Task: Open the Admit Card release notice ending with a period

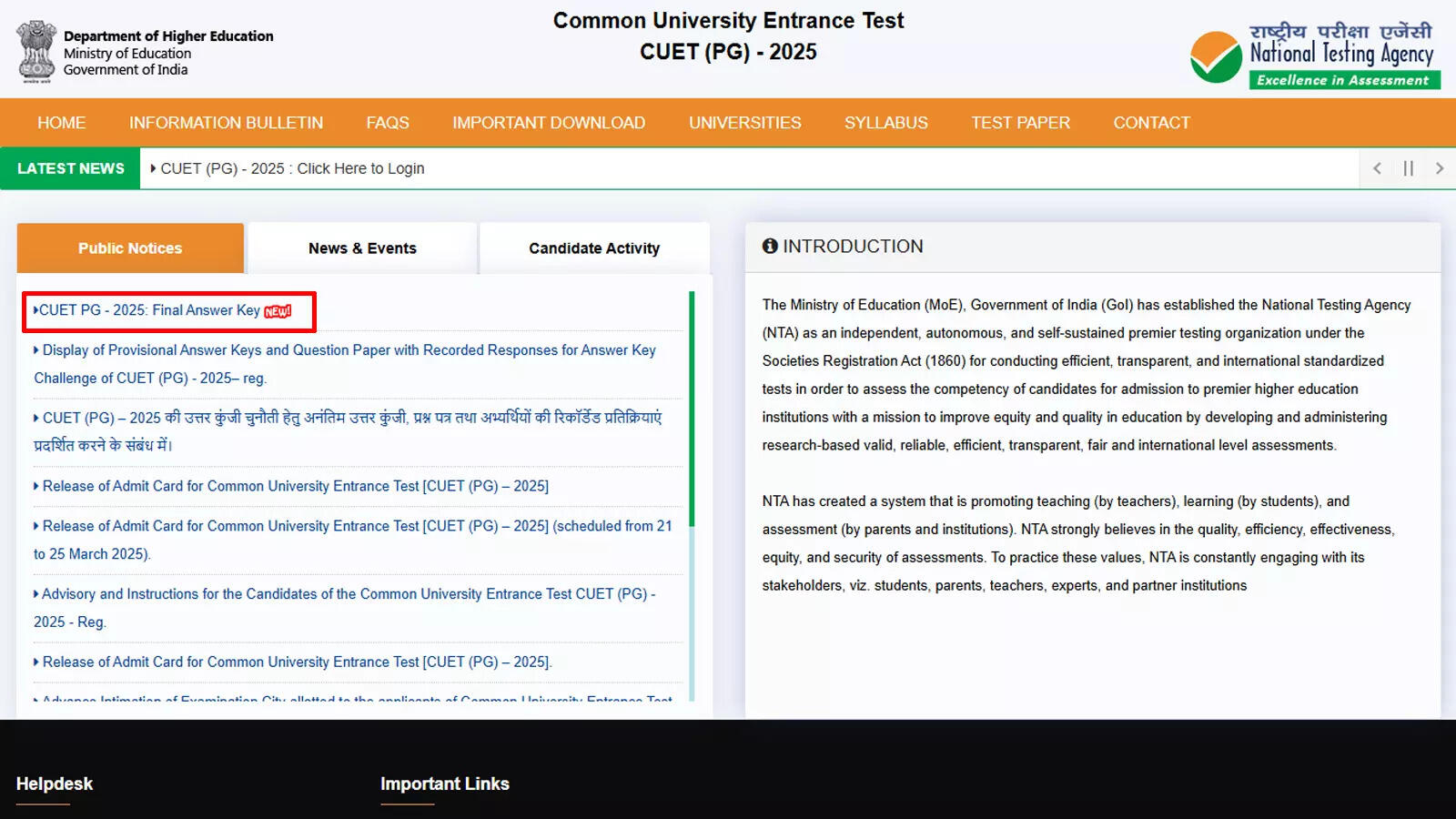Action: pyautogui.click(x=293, y=662)
